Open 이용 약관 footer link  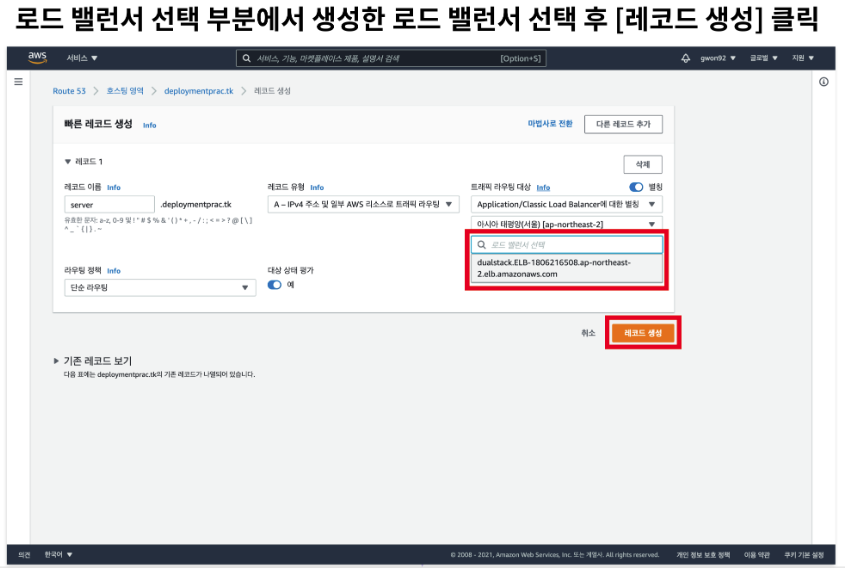757,555
